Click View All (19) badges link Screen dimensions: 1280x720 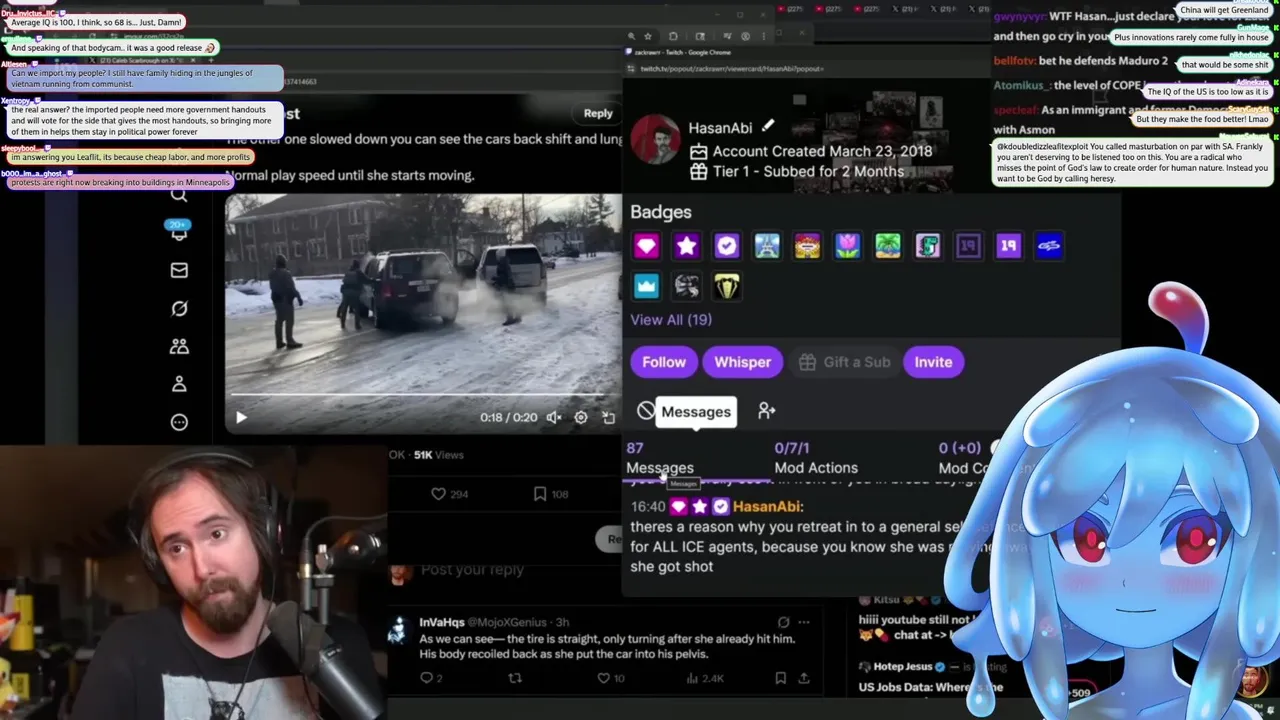point(671,319)
